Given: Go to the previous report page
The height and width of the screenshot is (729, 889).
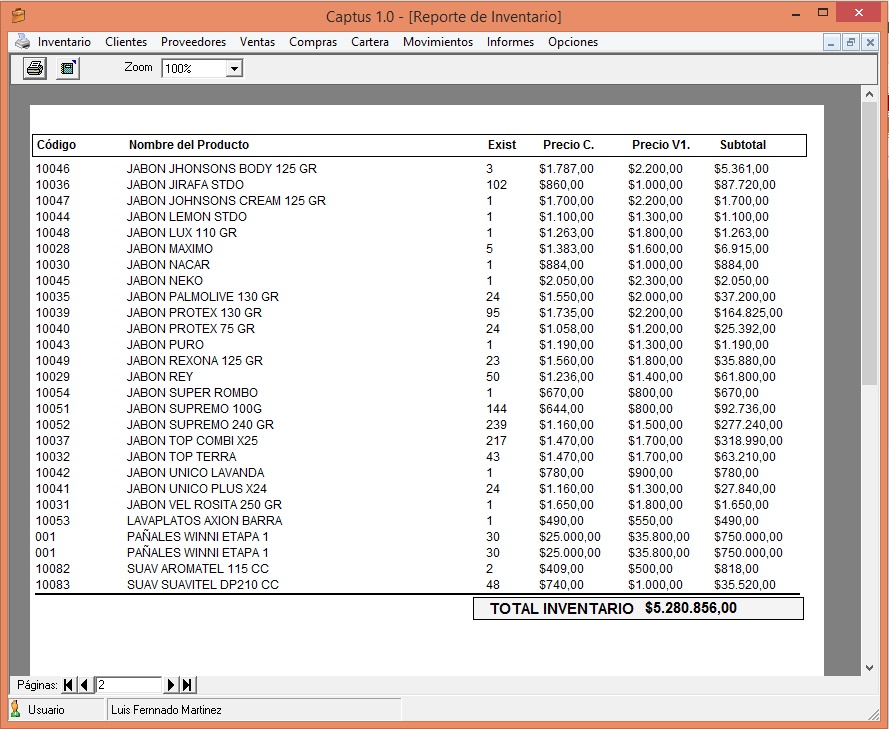Looking at the screenshot, I should (x=84, y=685).
